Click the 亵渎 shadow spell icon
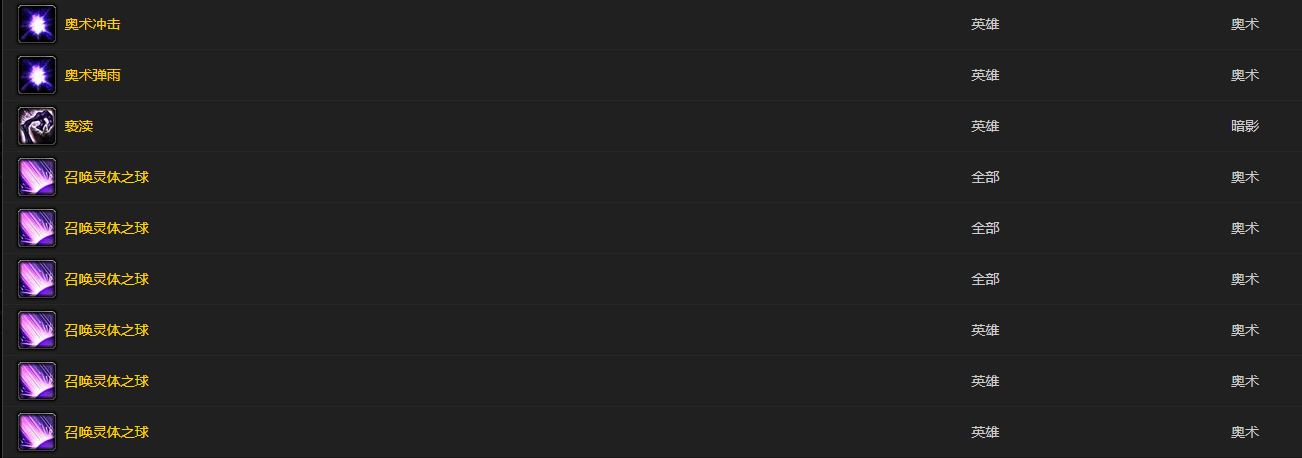 37,126
